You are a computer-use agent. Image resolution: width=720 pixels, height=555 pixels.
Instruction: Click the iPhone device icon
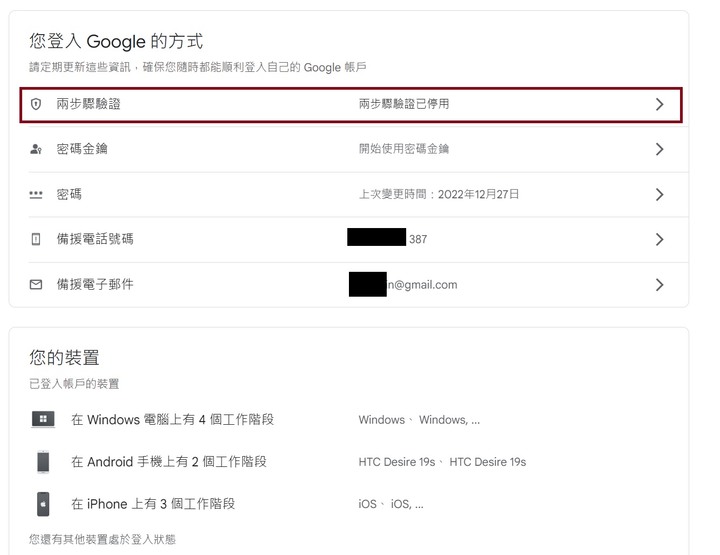(x=43, y=504)
